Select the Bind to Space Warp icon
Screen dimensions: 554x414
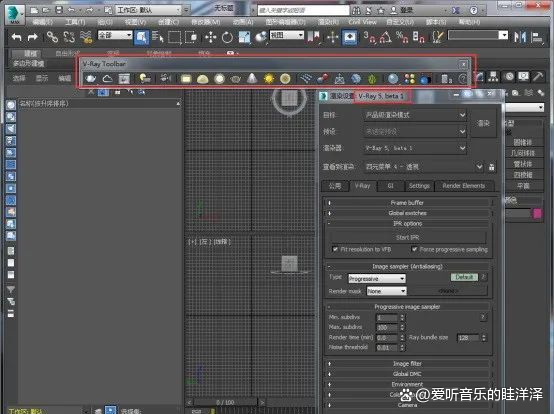(x=87, y=37)
